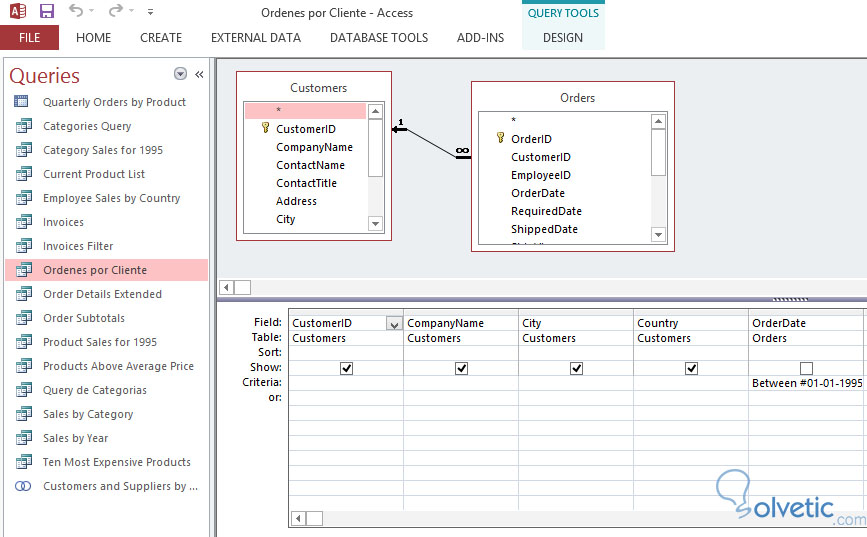Image resolution: width=867 pixels, height=537 pixels.
Task: Select Quarterly Orders by Product crosstab query icon
Action: (21, 101)
